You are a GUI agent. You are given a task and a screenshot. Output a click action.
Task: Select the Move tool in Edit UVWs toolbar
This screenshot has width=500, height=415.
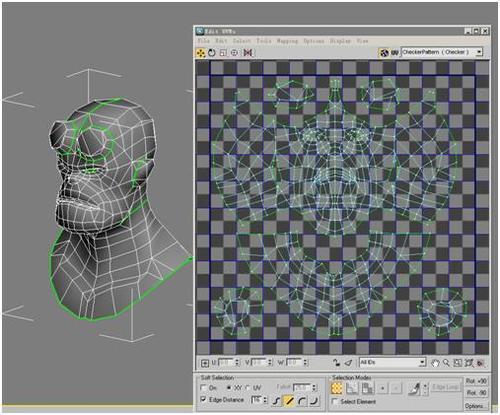[201, 53]
